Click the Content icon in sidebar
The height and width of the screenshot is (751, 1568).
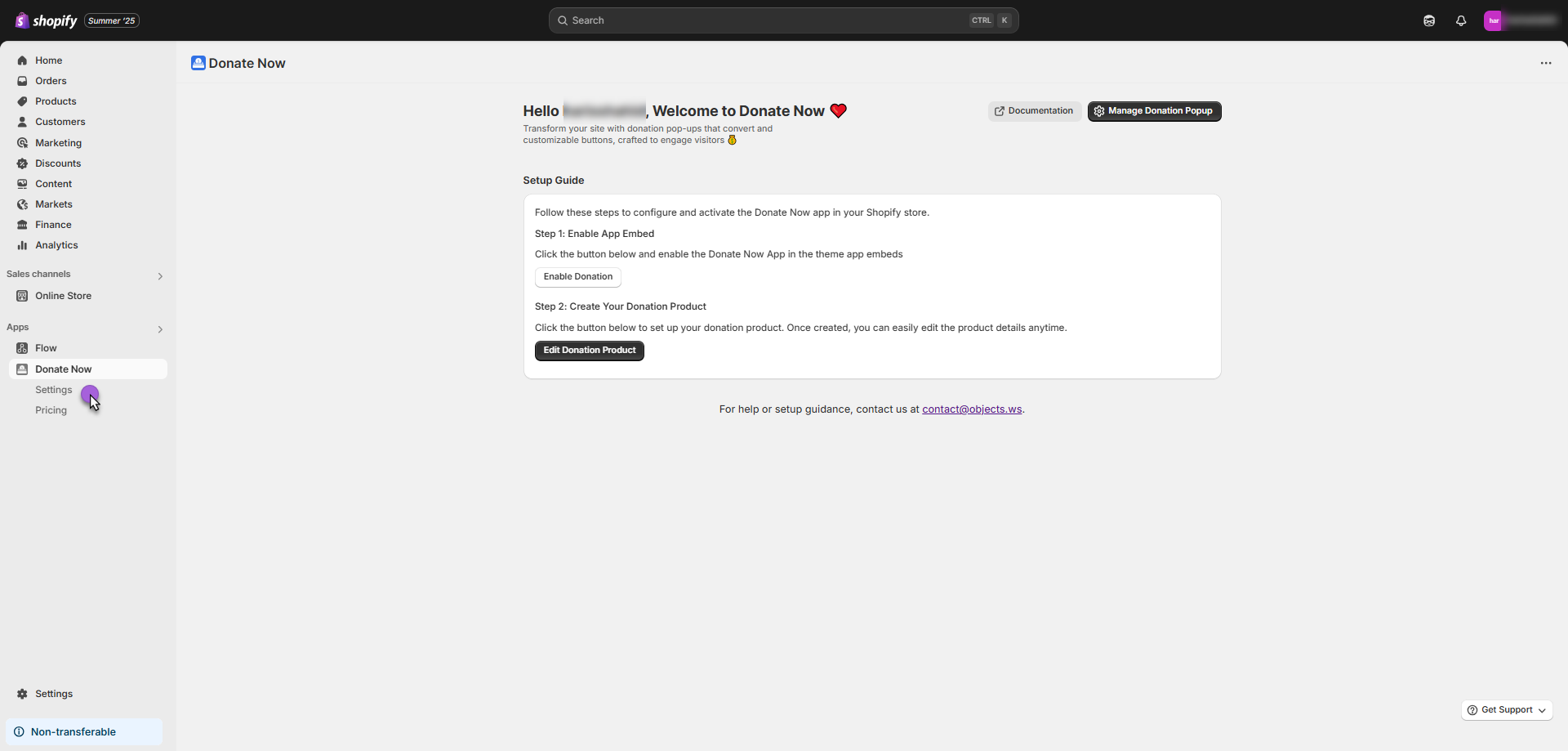tap(22, 184)
